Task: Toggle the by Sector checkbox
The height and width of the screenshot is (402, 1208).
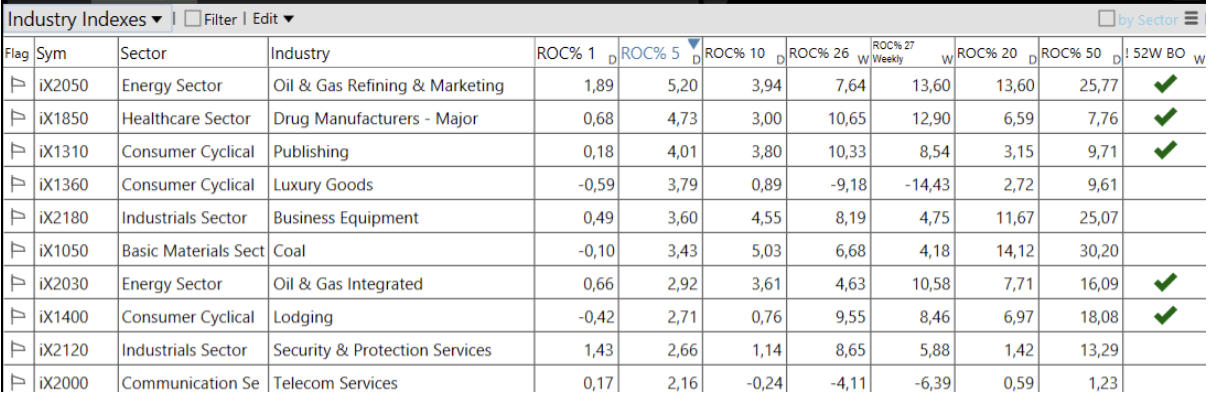Action: point(1106,19)
